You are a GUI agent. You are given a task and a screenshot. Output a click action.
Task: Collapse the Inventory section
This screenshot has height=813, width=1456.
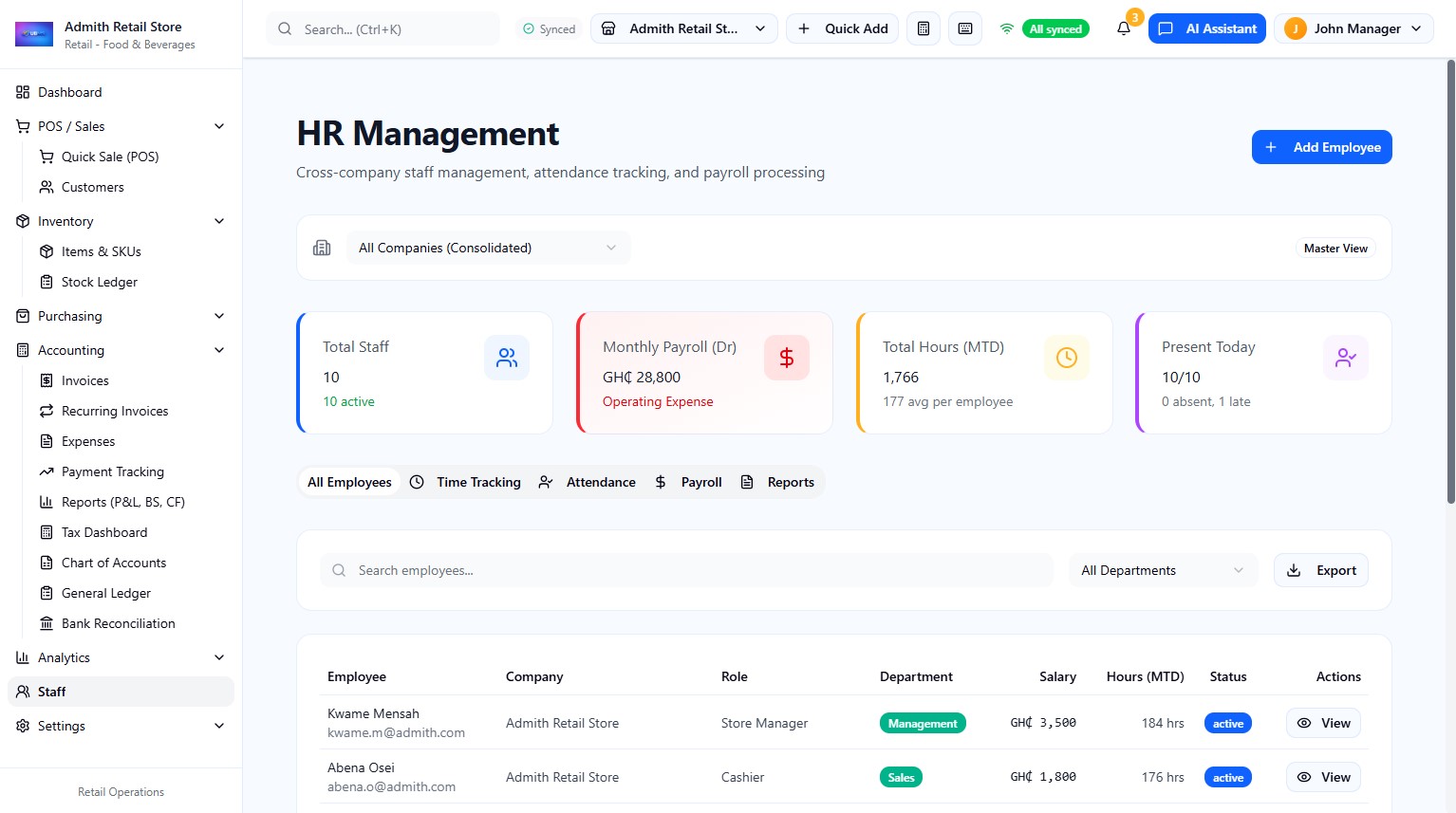(x=121, y=221)
